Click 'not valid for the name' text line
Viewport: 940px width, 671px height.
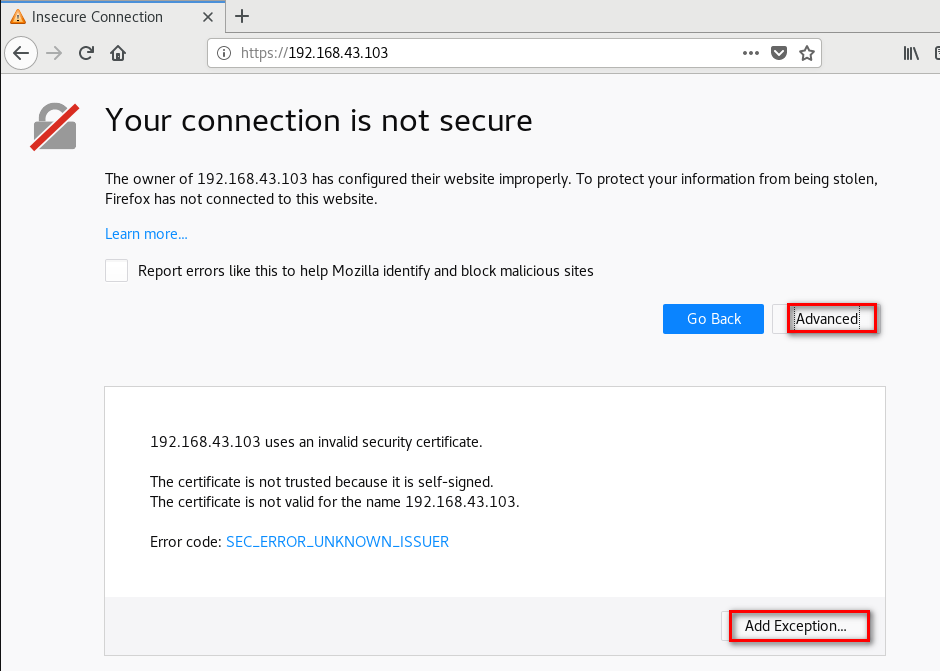pyautogui.click(x=335, y=502)
